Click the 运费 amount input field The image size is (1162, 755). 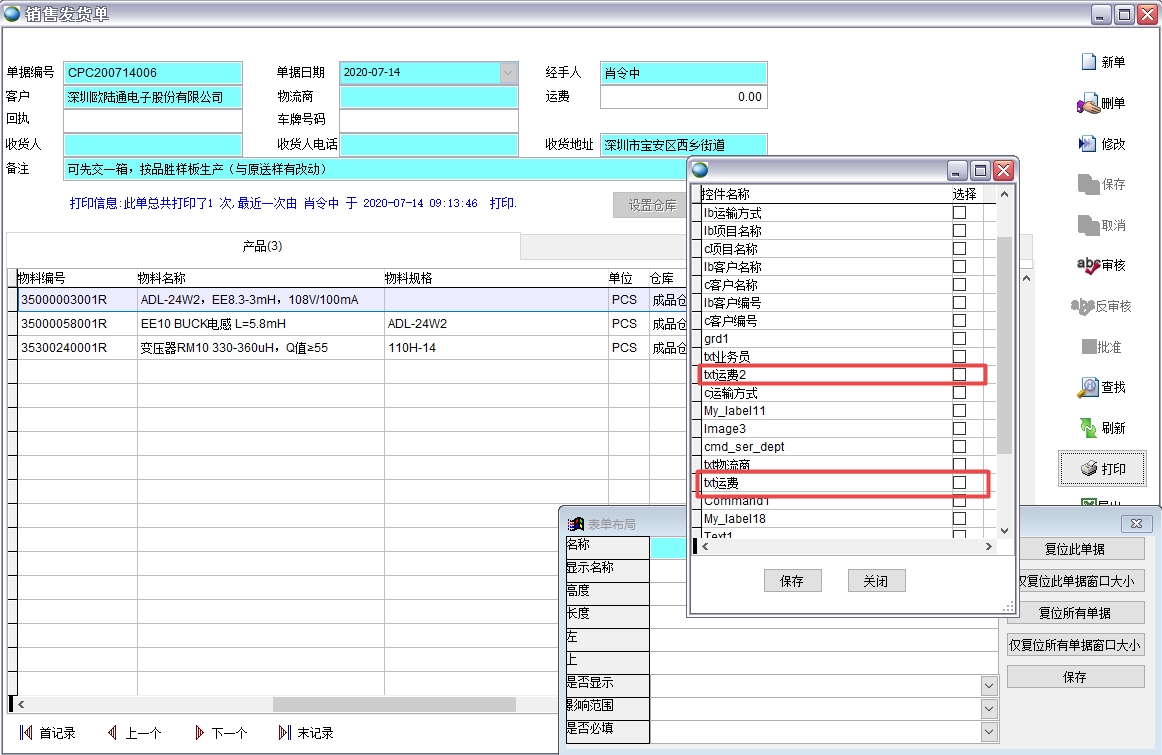coord(683,96)
